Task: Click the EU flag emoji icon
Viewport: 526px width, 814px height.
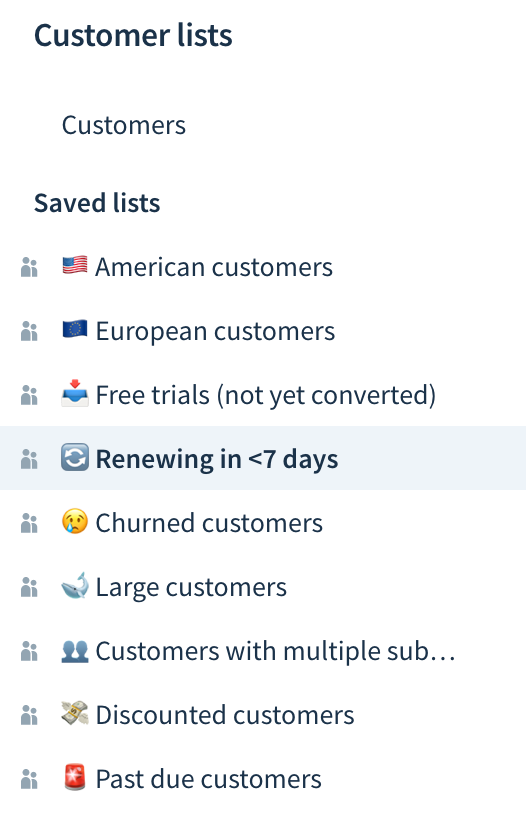Action: click(75, 329)
